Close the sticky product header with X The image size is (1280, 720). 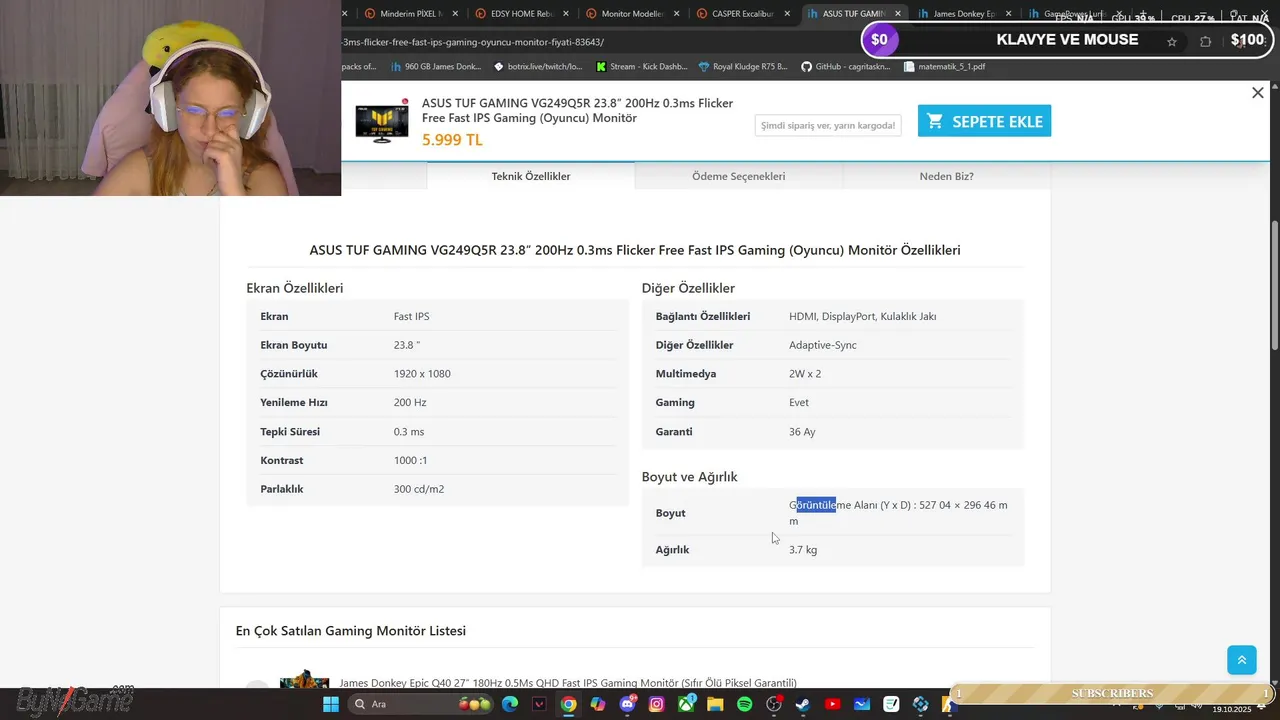click(1258, 93)
